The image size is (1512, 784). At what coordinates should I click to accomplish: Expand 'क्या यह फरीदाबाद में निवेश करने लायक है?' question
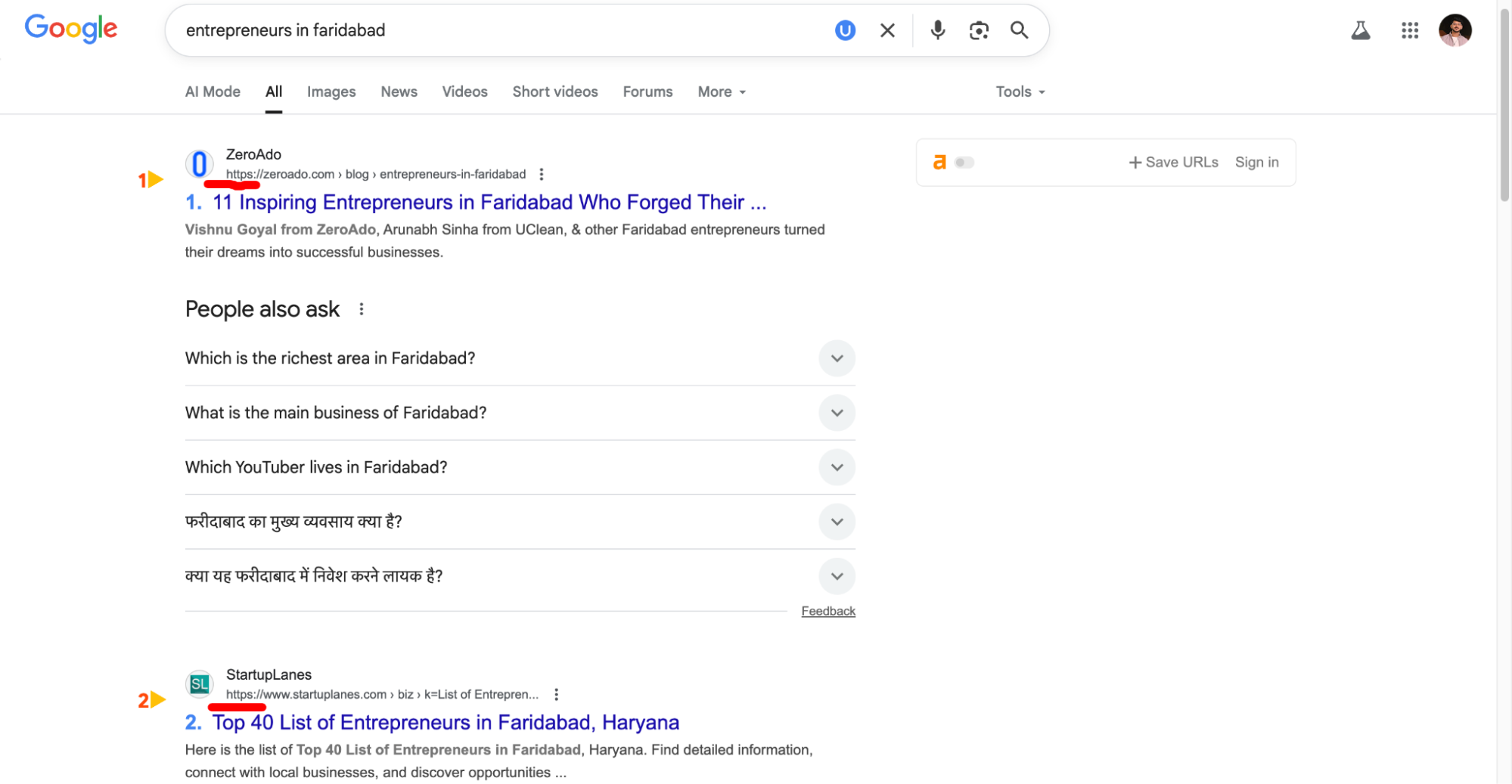tap(520, 576)
